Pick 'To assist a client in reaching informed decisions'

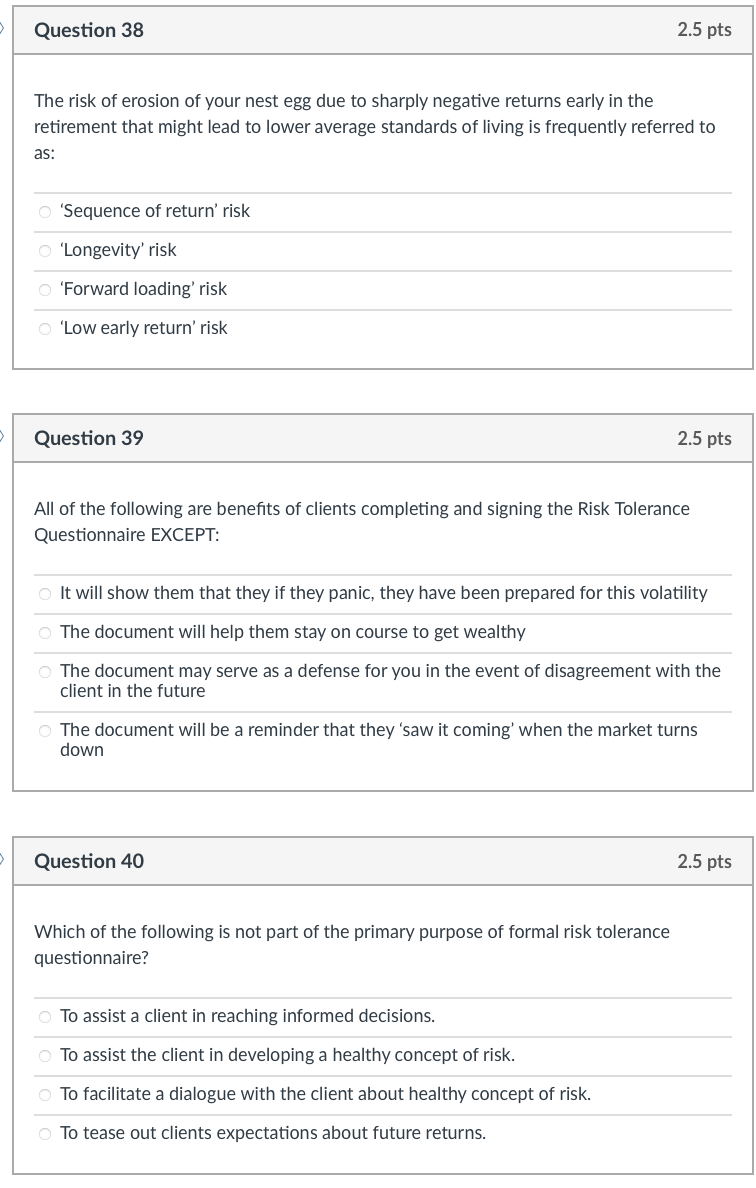(44, 1016)
